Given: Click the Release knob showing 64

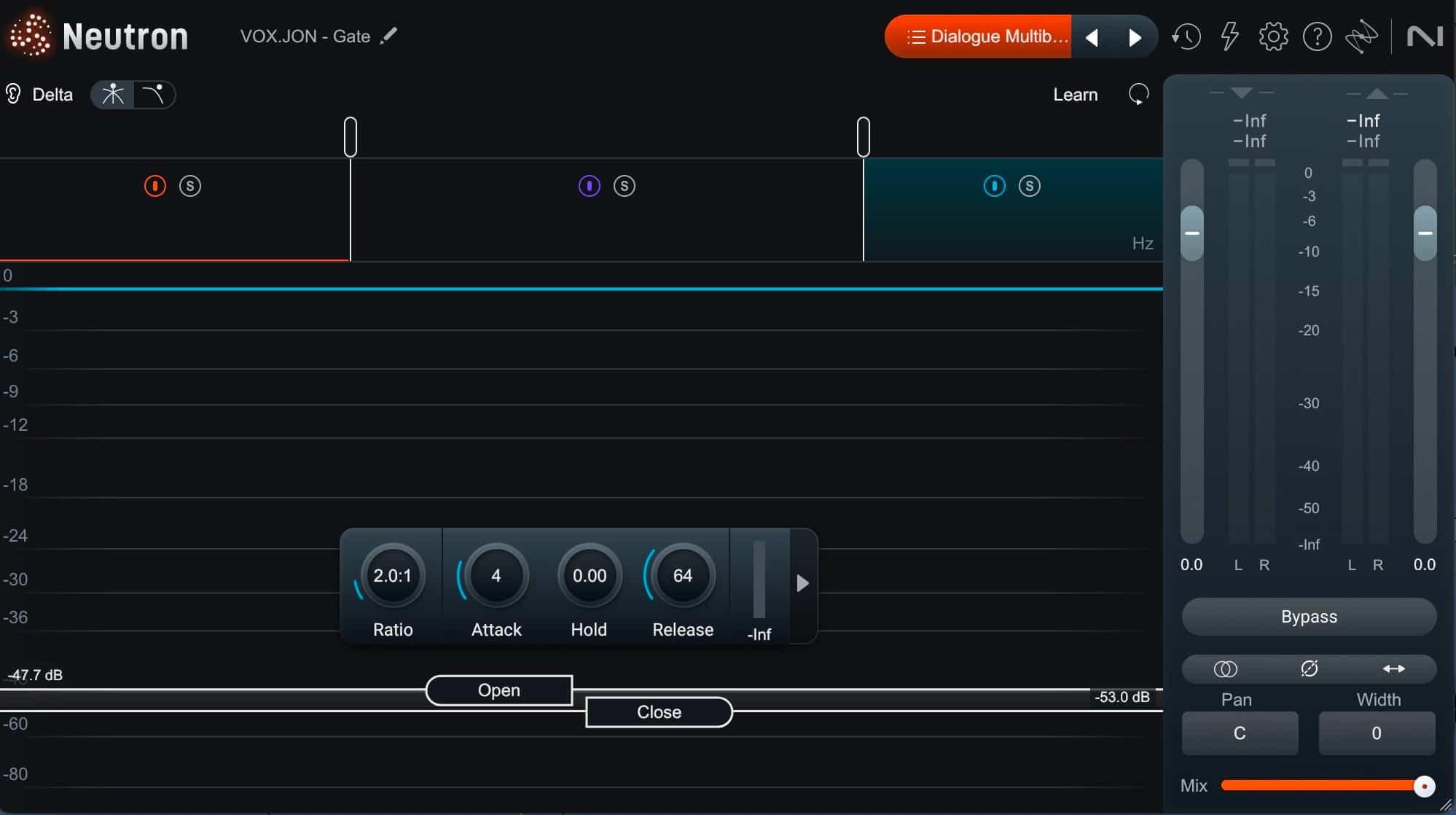Looking at the screenshot, I should pyautogui.click(x=683, y=576).
